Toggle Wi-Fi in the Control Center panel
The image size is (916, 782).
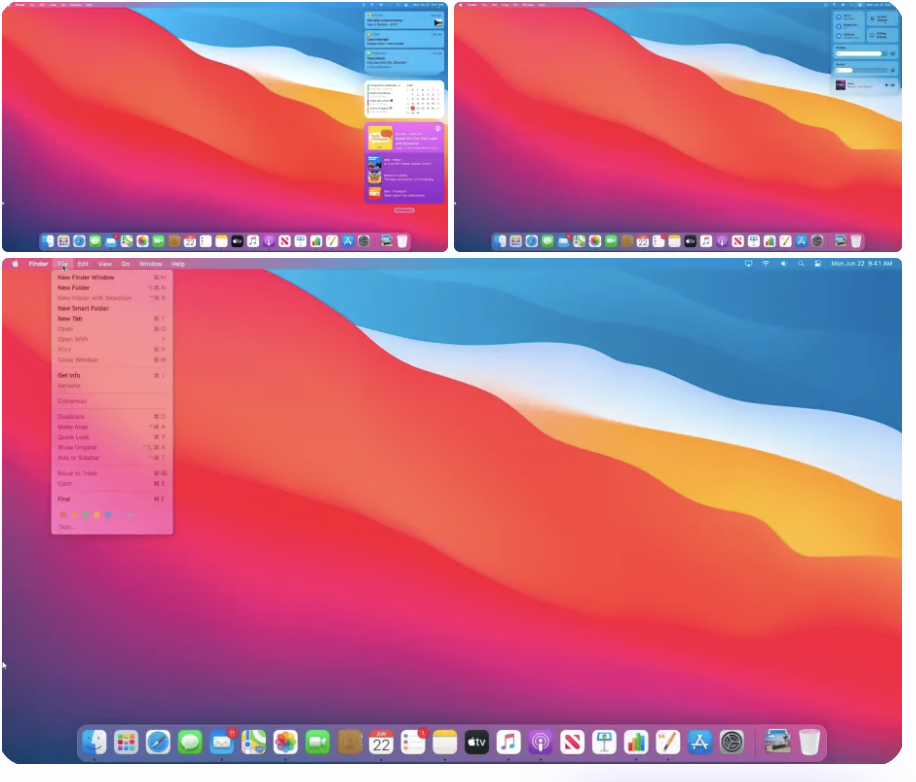click(838, 16)
